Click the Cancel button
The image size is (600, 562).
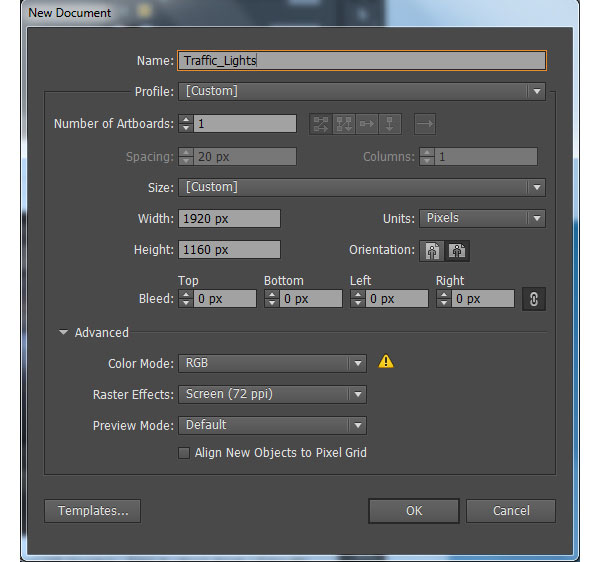pyautogui.click(x=511, y=511)
